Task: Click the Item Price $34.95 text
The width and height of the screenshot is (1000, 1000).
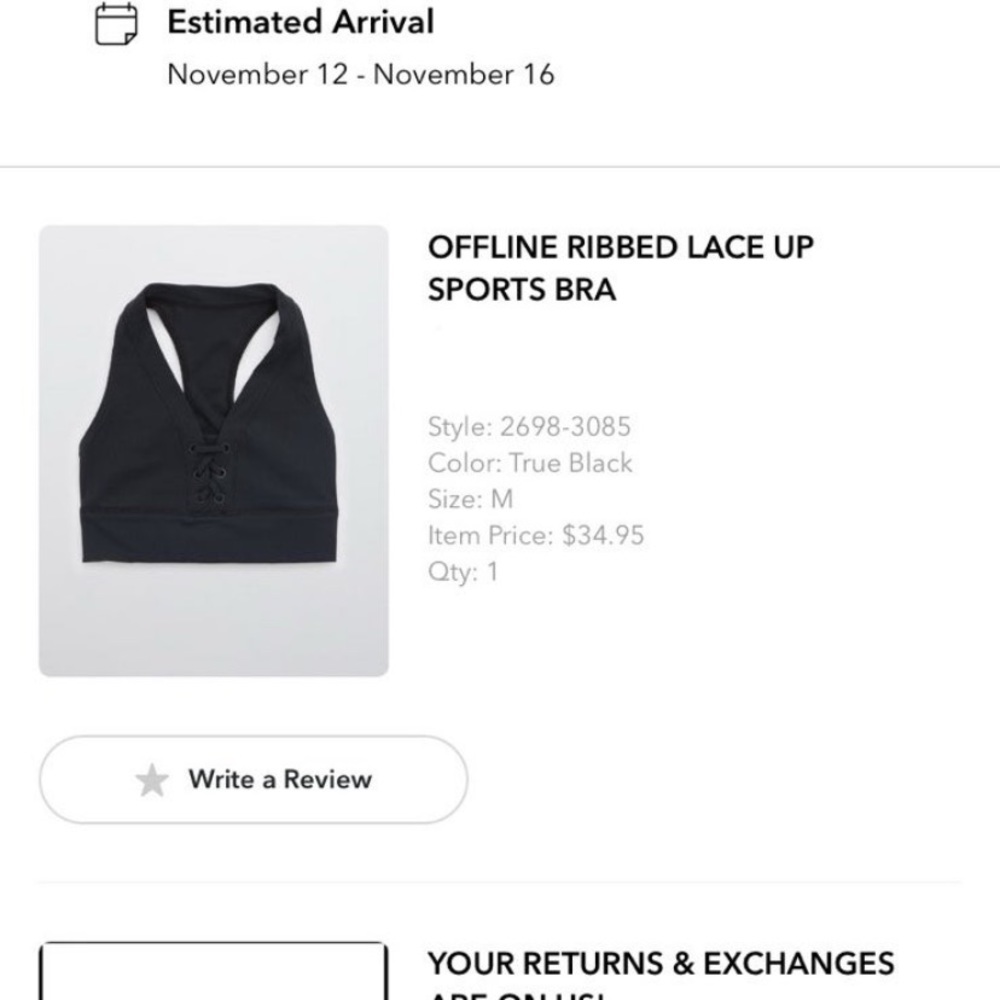Action: click(x=536, y=535)
